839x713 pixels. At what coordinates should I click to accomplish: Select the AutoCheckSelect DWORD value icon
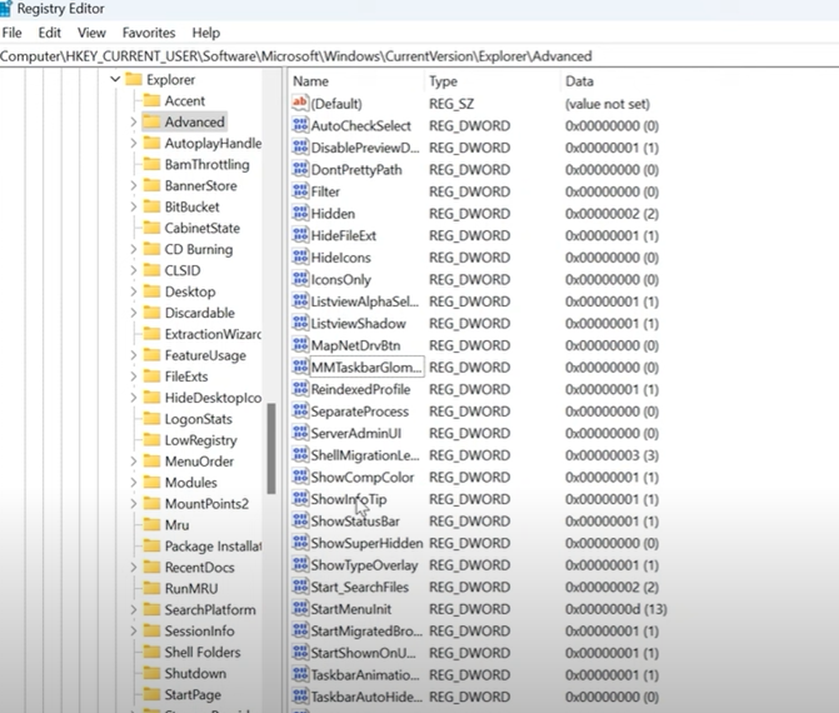pyautogui.click(x=300, y=125)
